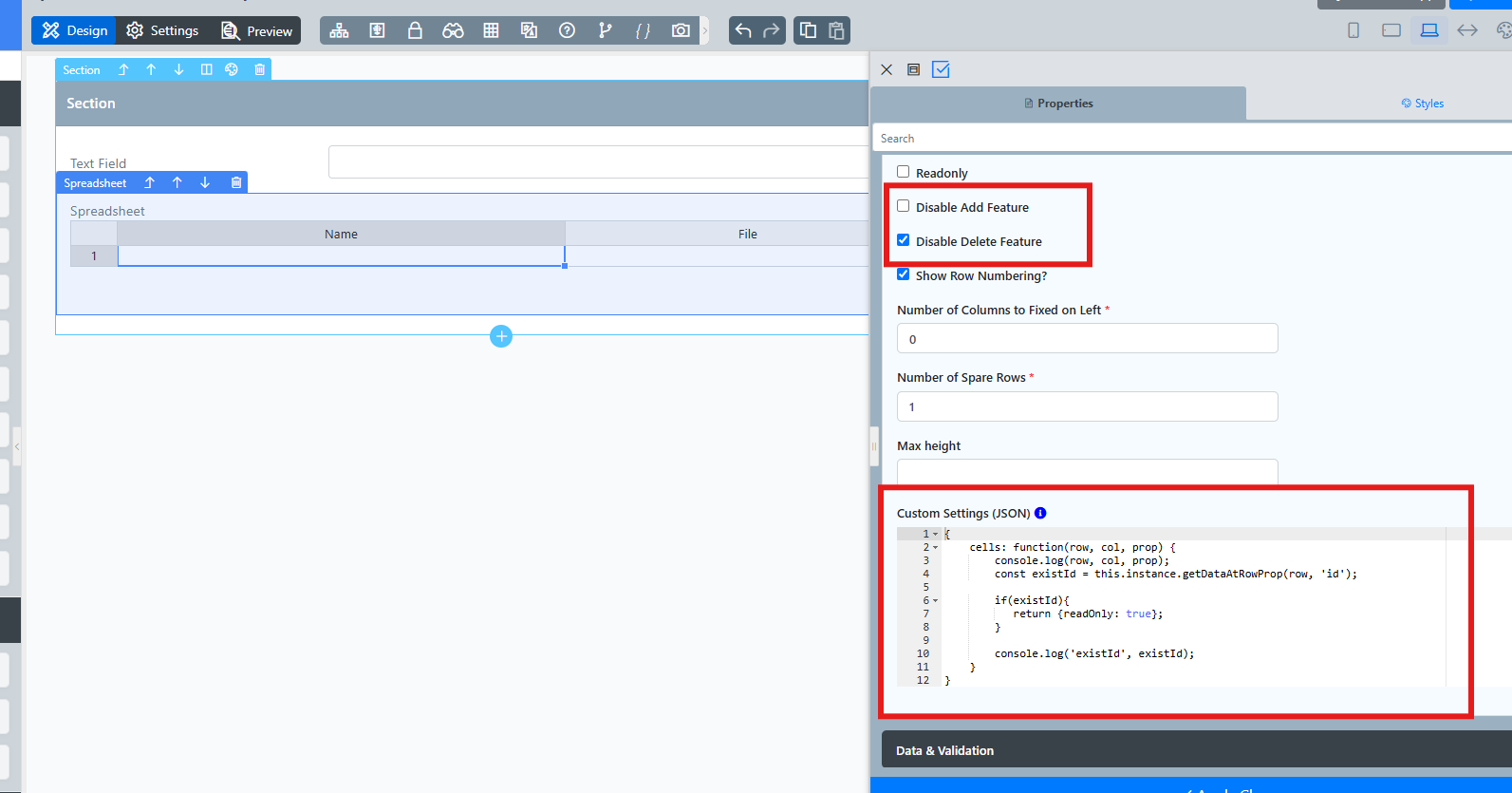Click the Number of Spare Rows field
Viewport: 1512px width, 793px height.
1087,406
